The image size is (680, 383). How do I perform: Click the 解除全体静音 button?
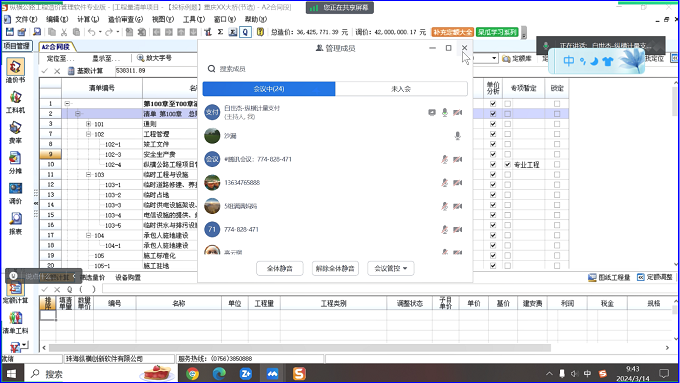[335, 268]
